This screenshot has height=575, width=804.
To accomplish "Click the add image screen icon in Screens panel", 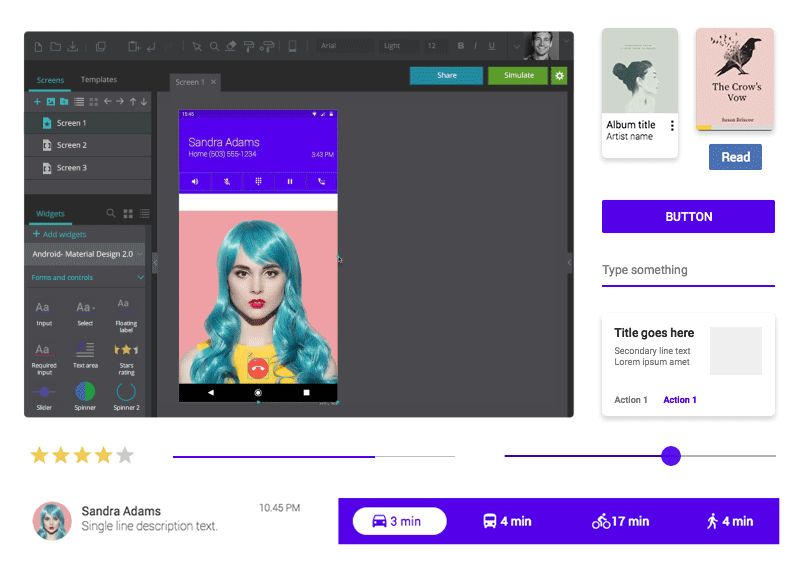I will pos(51,102).
